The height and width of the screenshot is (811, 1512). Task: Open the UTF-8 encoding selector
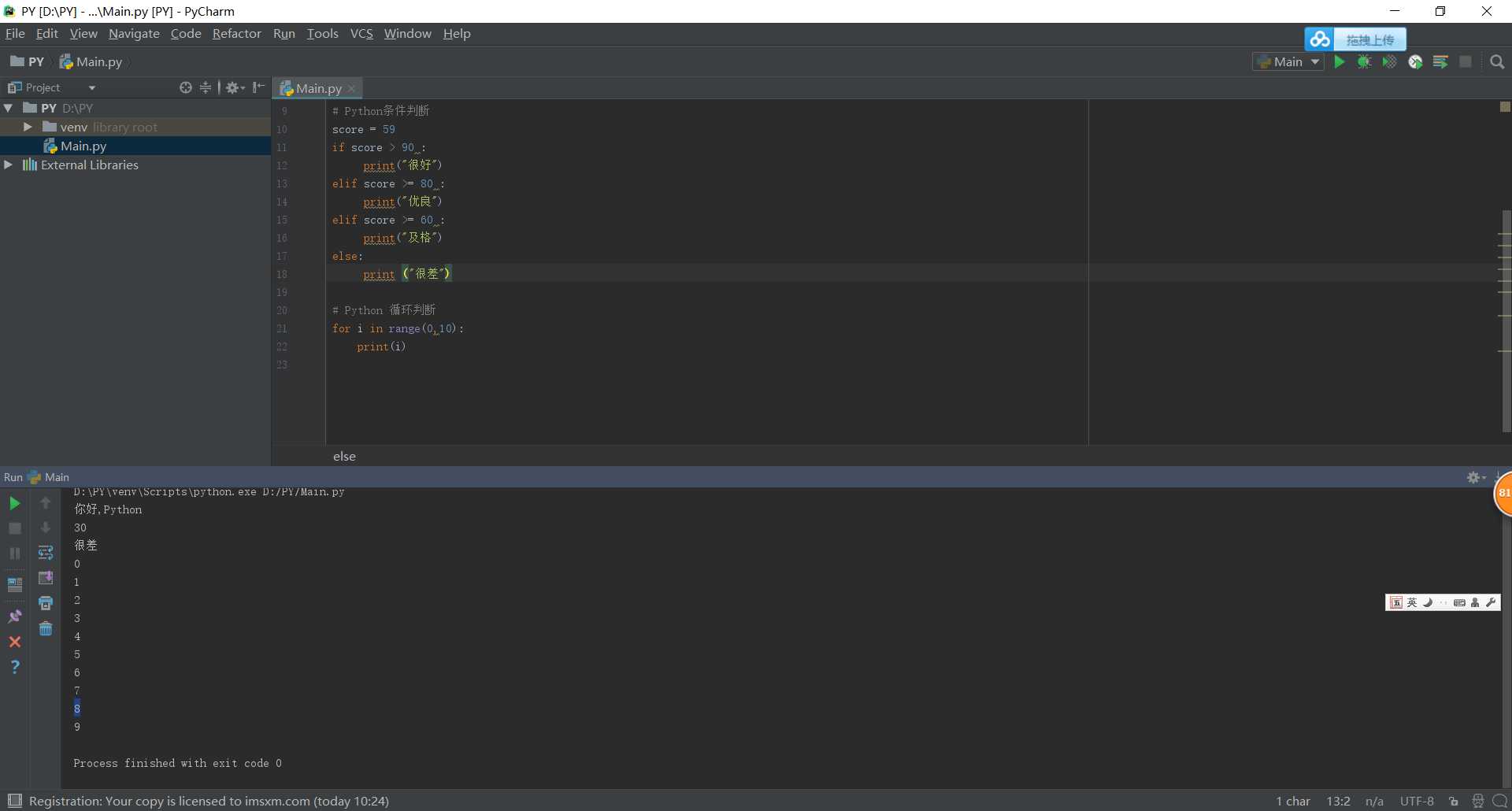click(1416, 801)
